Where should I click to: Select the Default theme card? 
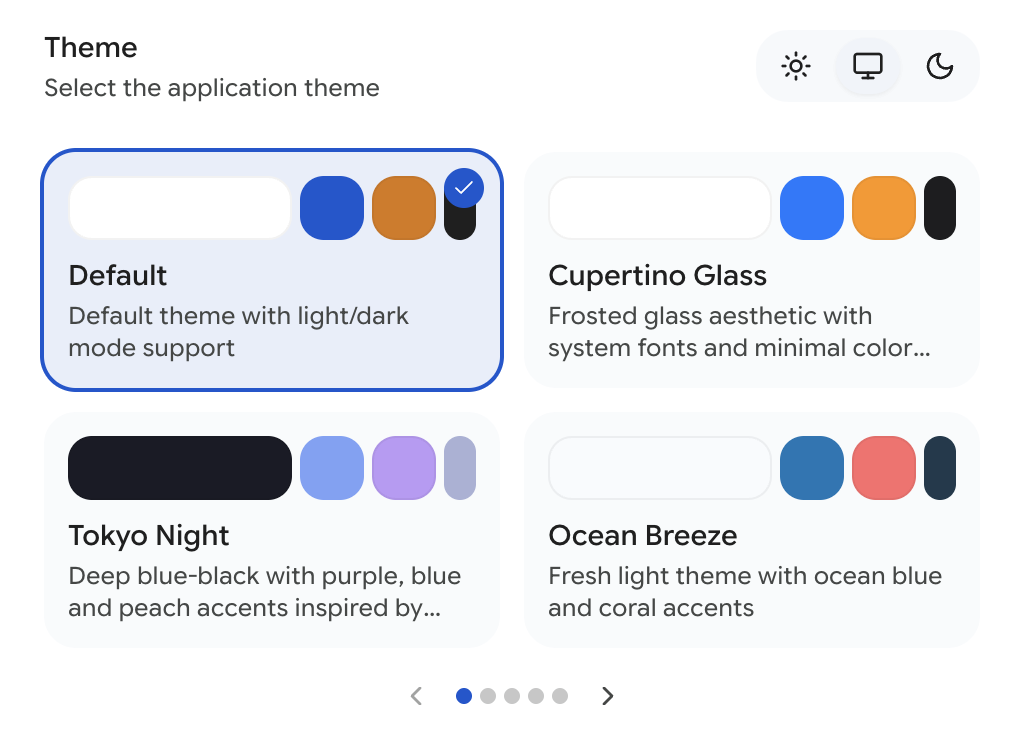pyautogui.click(x=272, y=270)
